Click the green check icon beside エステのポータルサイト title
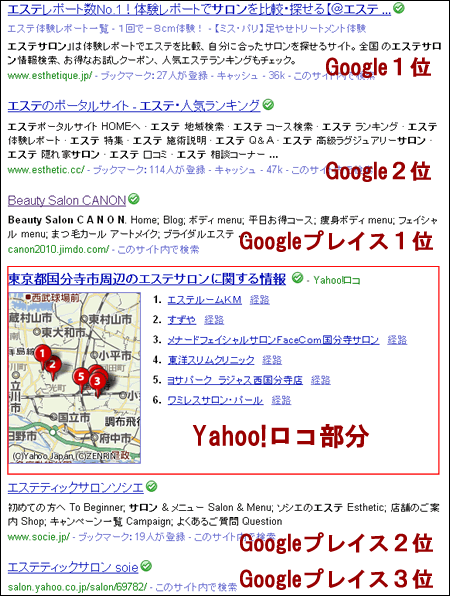Image resolution: width=450 pixels, height=596 pixels. click(x=268, y=105)
